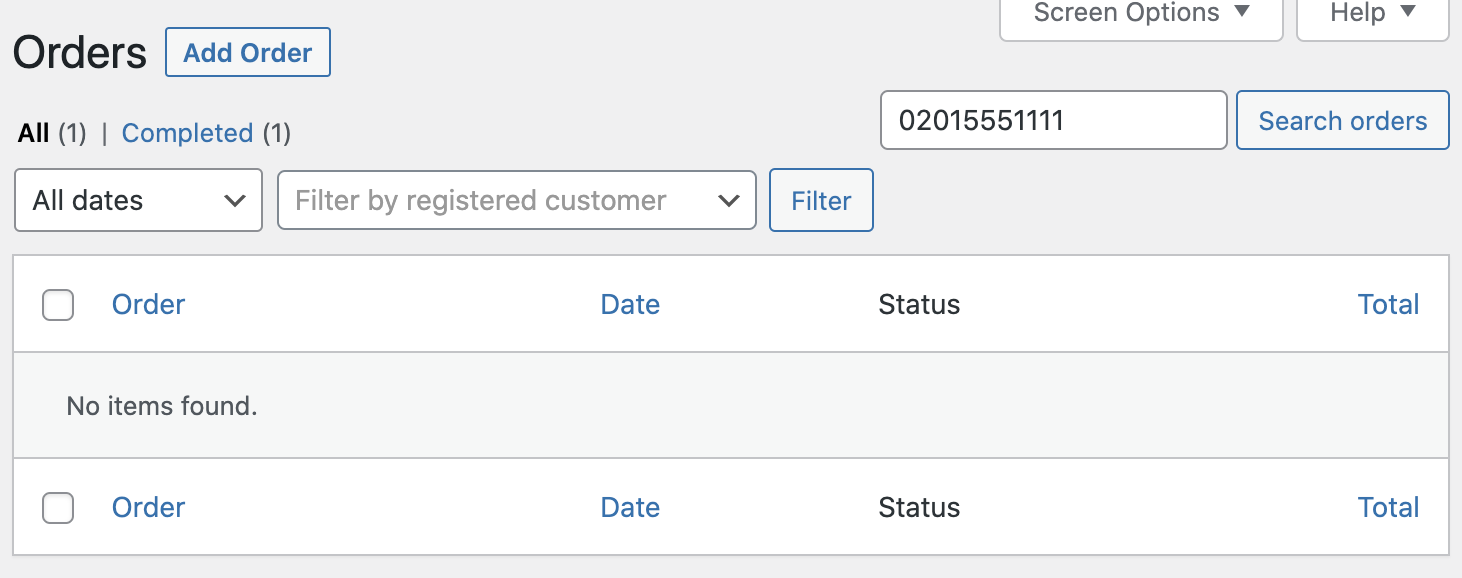
Task: Click inside the order search input field
Action: pos(1053,120)
